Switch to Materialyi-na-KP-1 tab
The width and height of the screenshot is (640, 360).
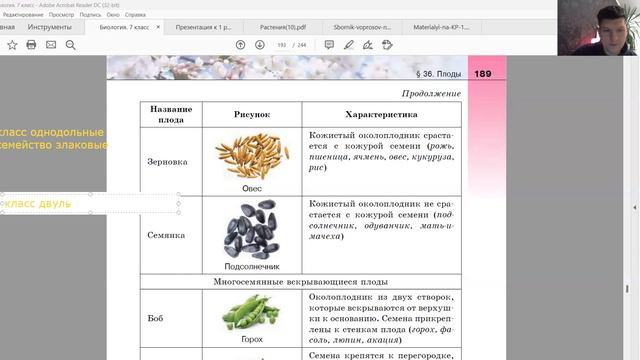coord(441,27)
